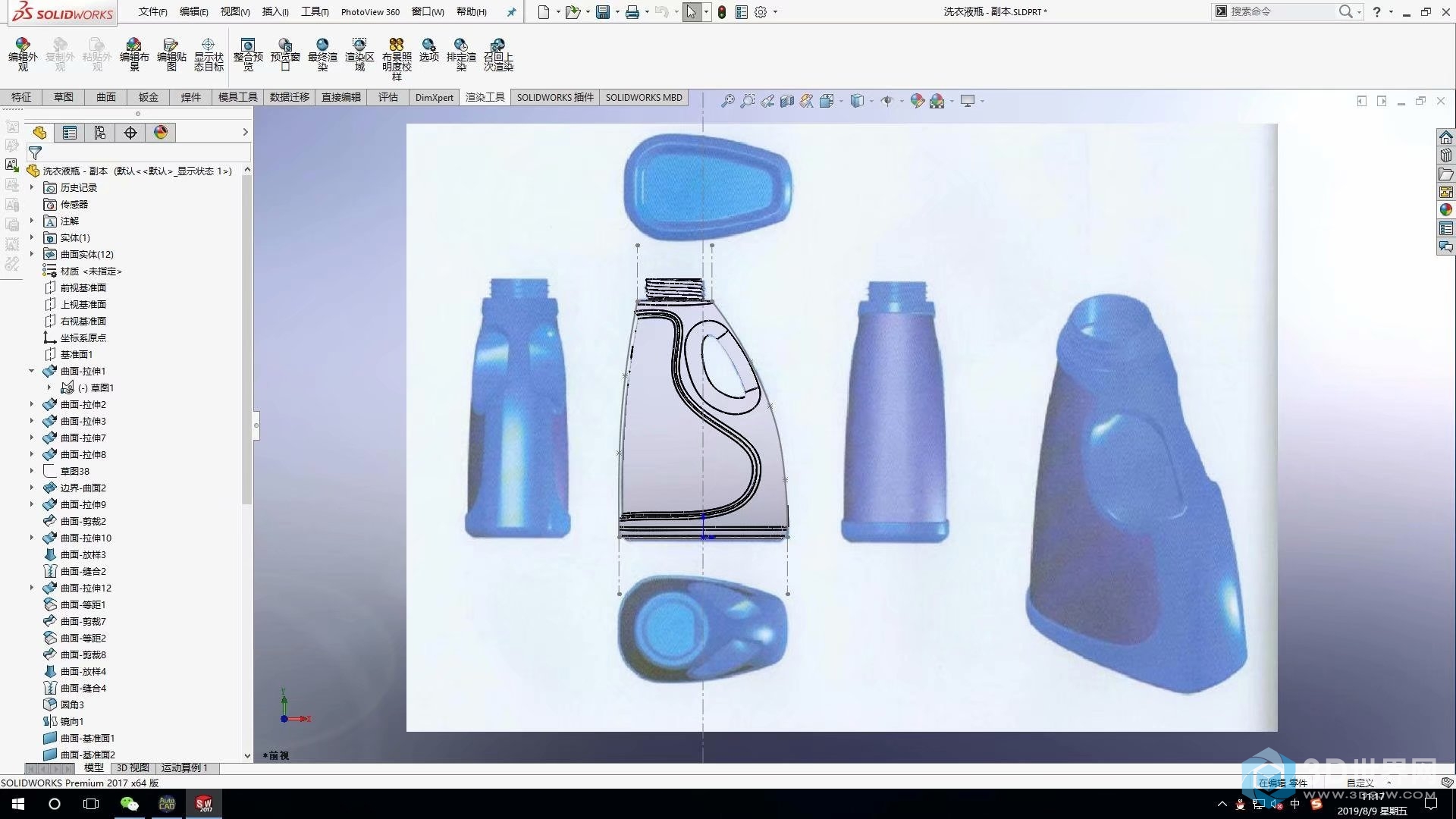This screenshot has height=819, width=1456.
Task: Expand the 实体(1) folder
Action: tap(32, 237)
